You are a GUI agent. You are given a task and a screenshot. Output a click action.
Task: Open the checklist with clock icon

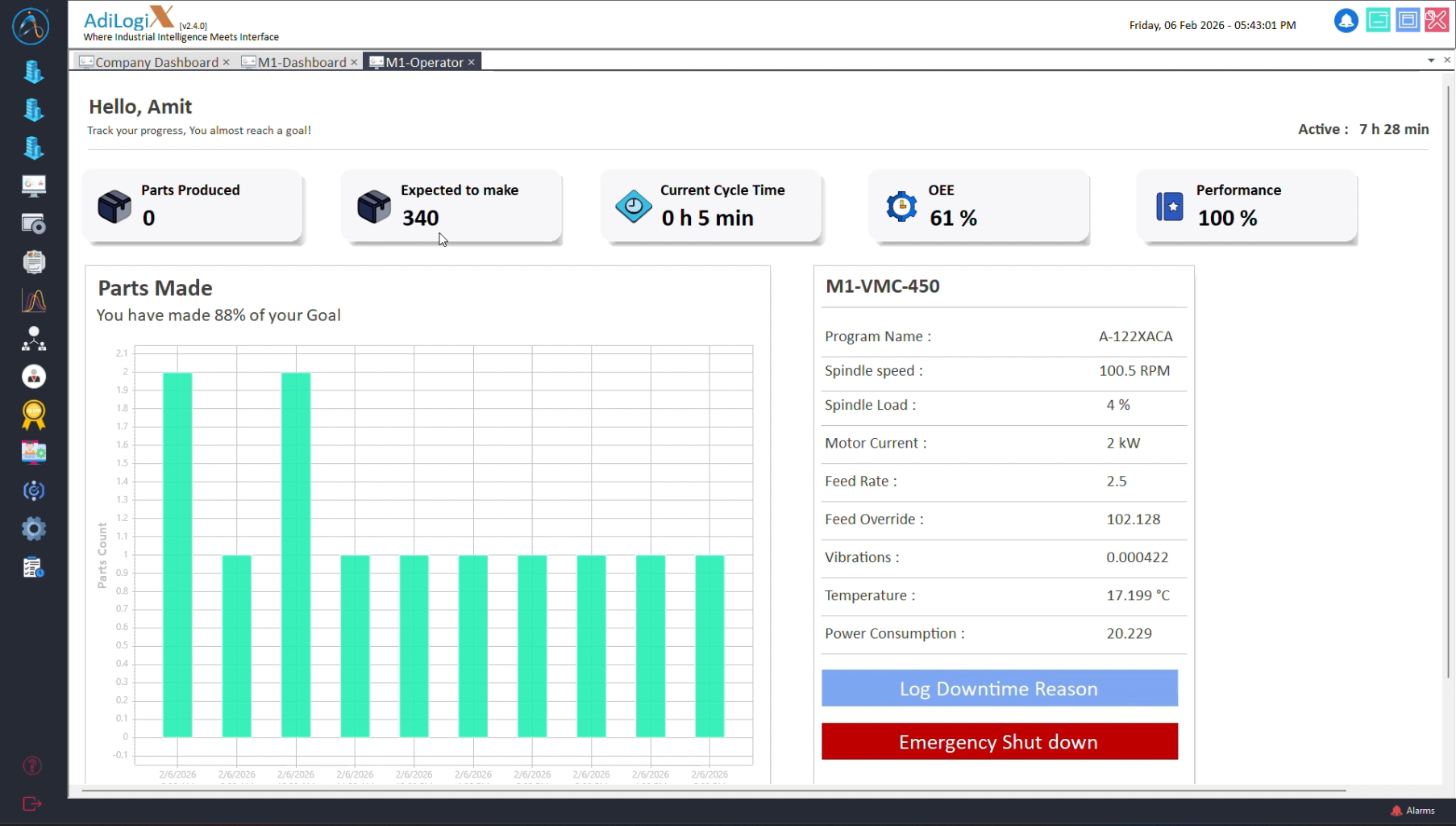tap(33, 567)
